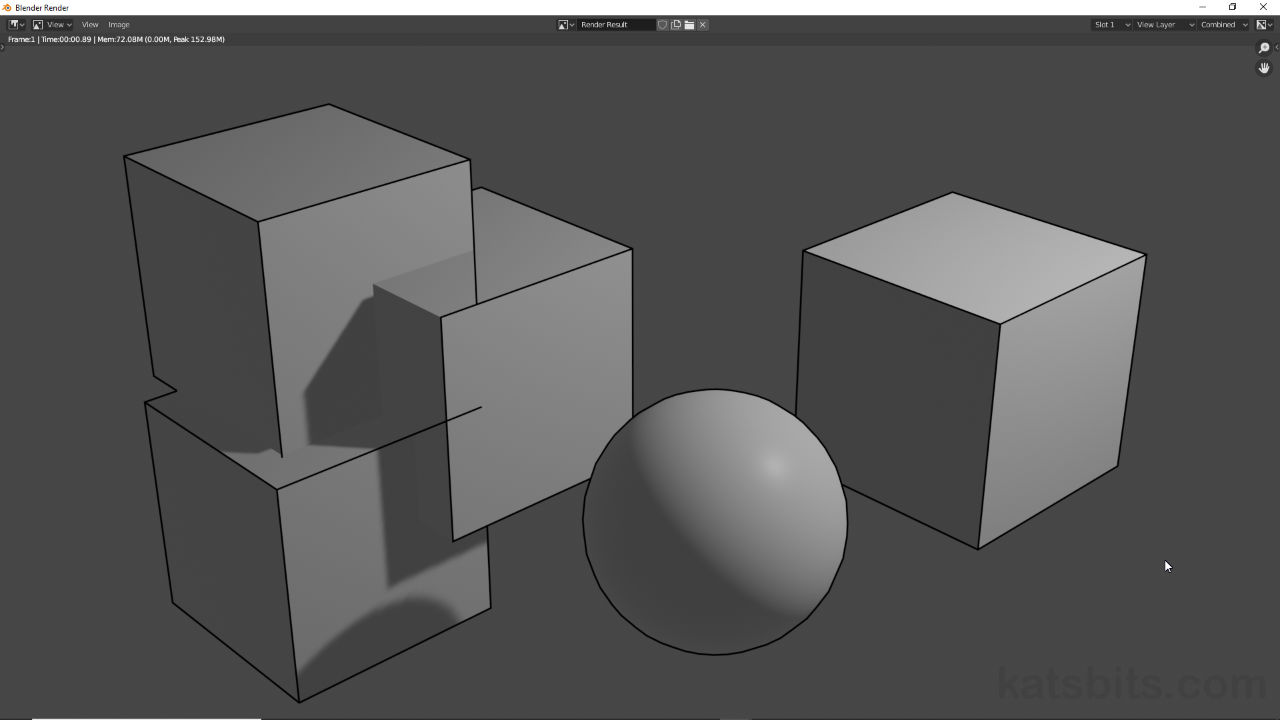Open the image editor View mode dropdown
This screenshot has height=720, width=1280.
pos(52,24)
